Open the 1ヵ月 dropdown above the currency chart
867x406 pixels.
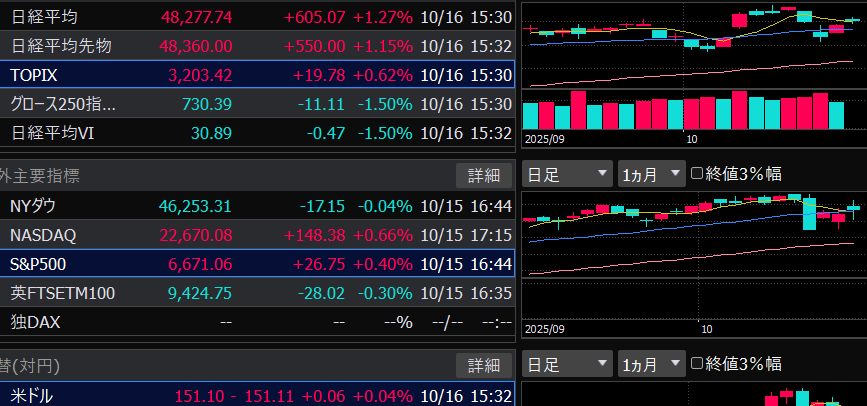(651, 363)
